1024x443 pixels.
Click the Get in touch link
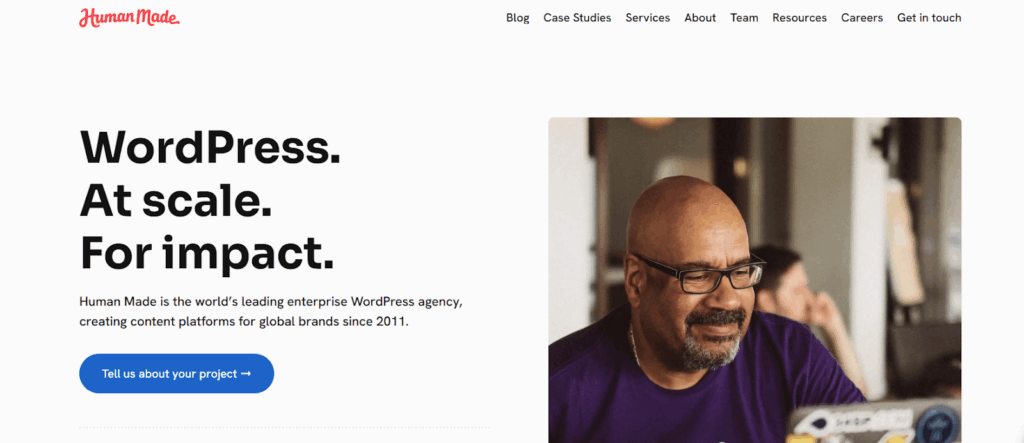(929, 18)
